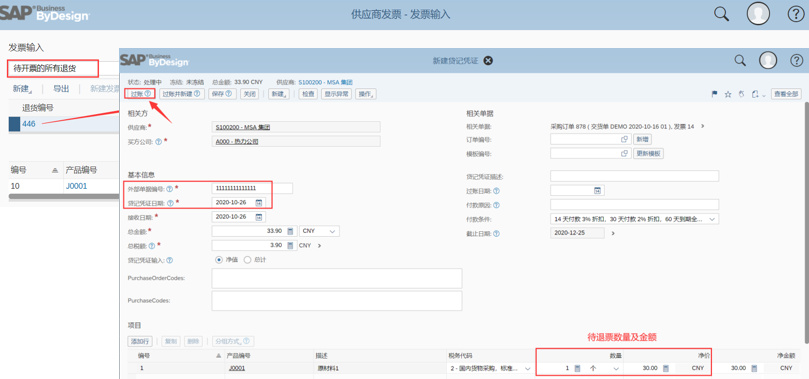Click the 过账 (Post) button
The image size is (809, 379).
coord(140,94)
